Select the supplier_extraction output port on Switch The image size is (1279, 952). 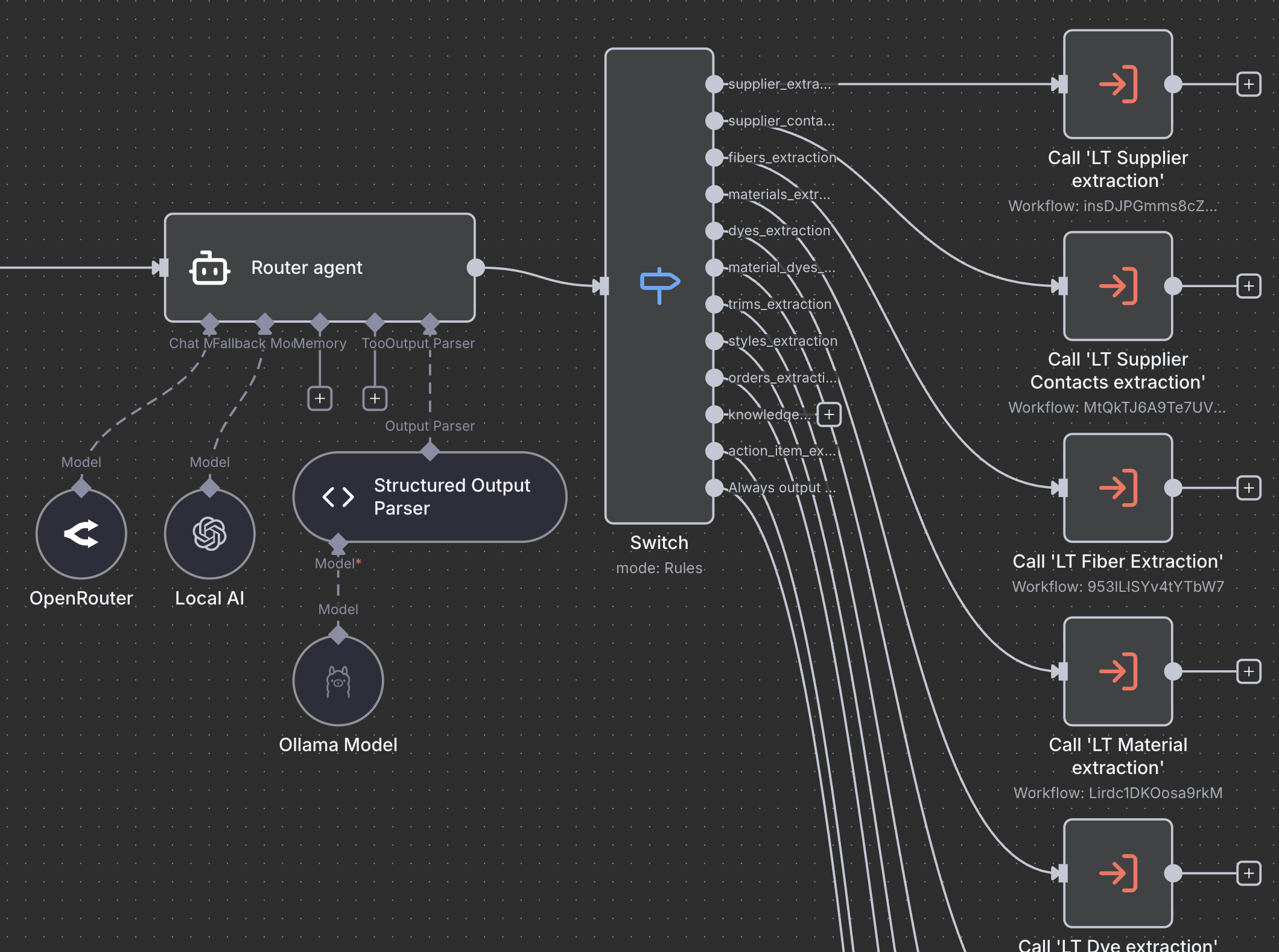(x=714, y=84)
